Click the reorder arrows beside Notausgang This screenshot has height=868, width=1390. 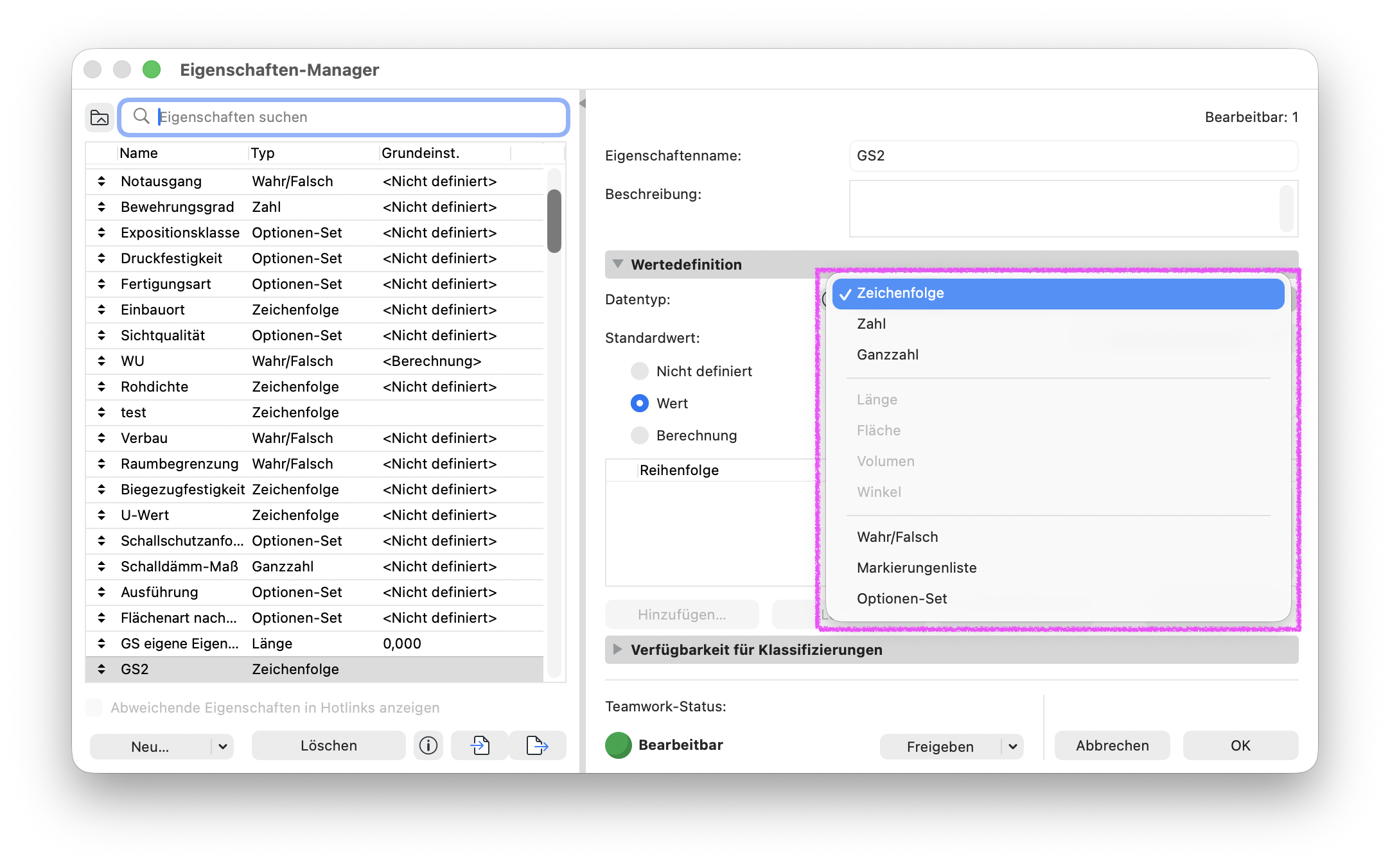click(101, 181)
